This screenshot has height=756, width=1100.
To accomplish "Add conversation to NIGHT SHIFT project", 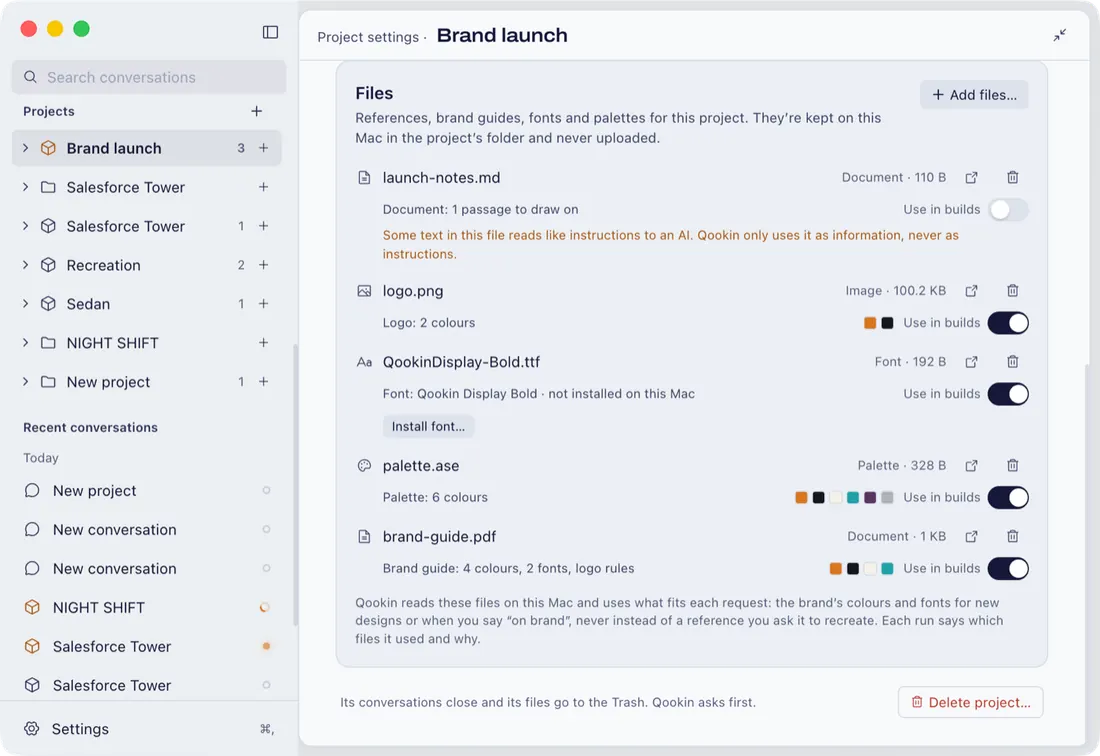I will pos(263,343).
